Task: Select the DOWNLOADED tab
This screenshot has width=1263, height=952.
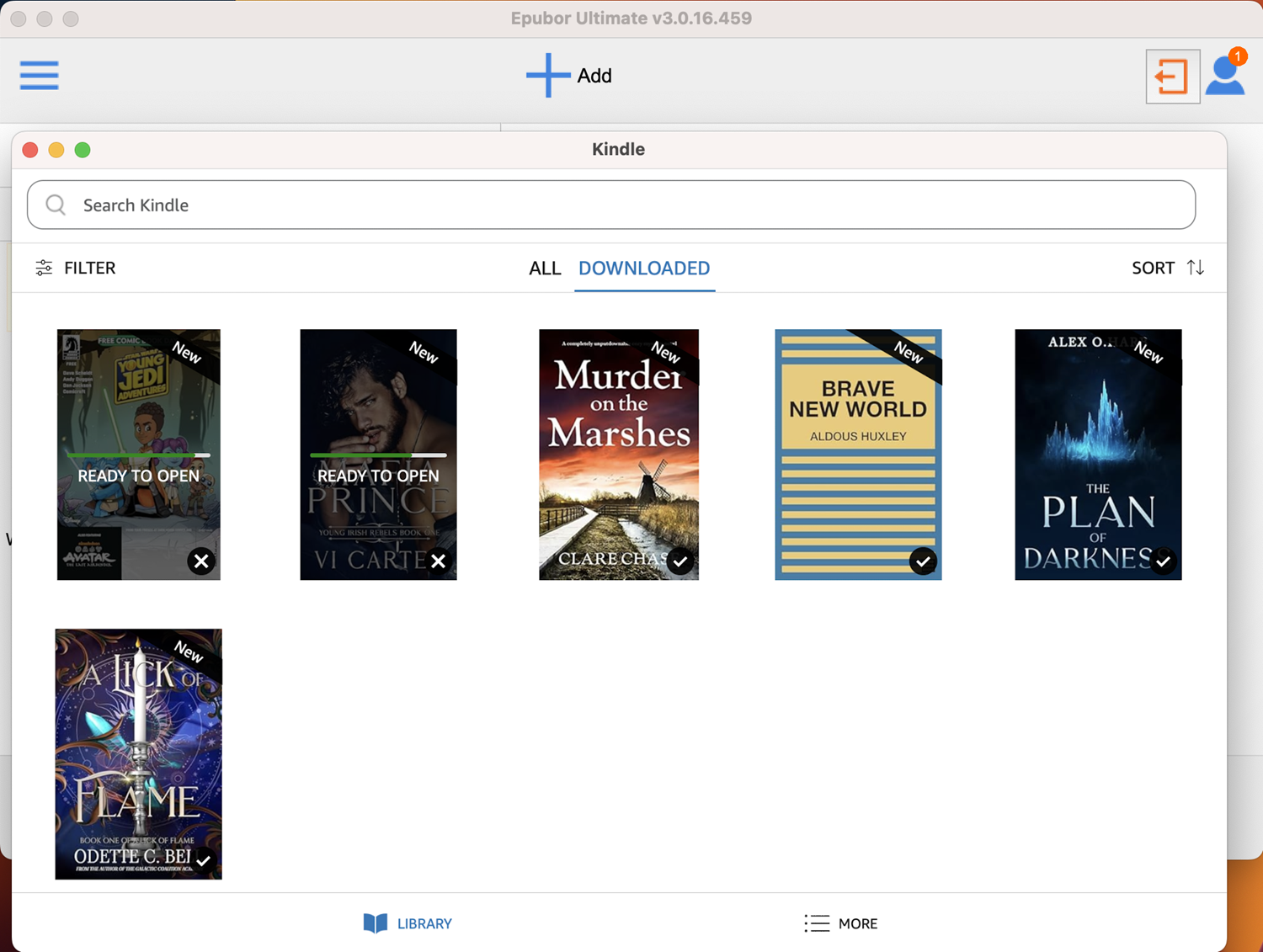Action: 644,268
